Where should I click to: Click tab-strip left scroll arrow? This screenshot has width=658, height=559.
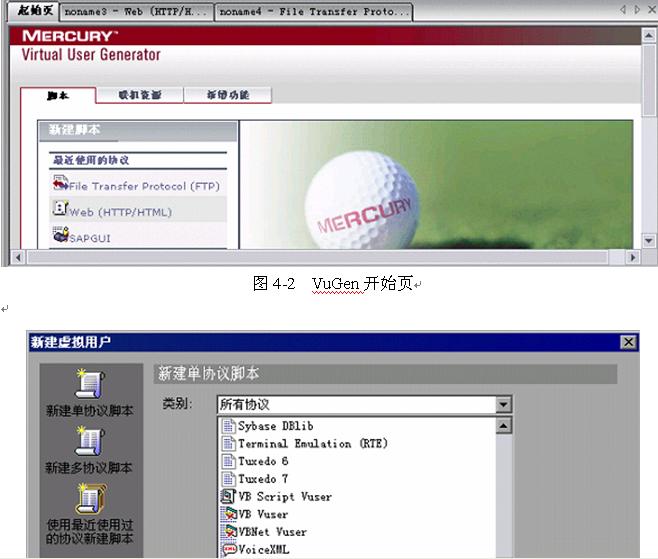click(x=623, y=9)
